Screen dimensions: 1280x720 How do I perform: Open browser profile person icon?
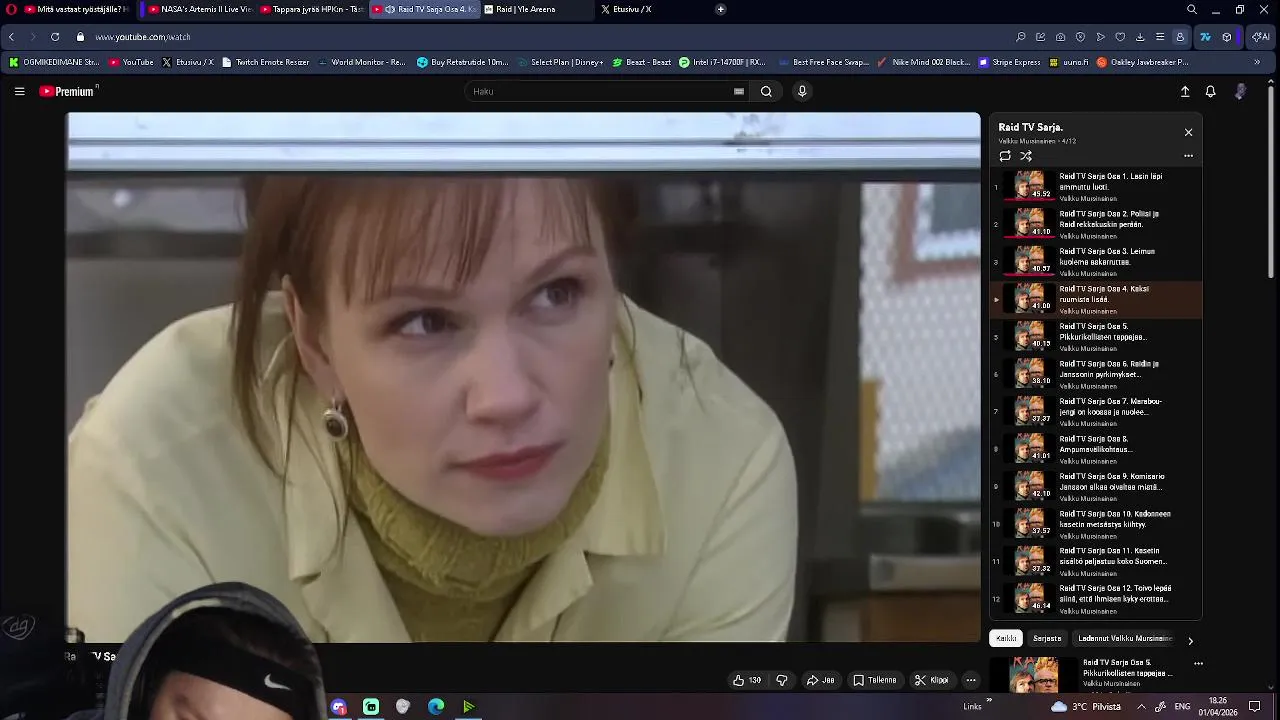coord(1180,37)
